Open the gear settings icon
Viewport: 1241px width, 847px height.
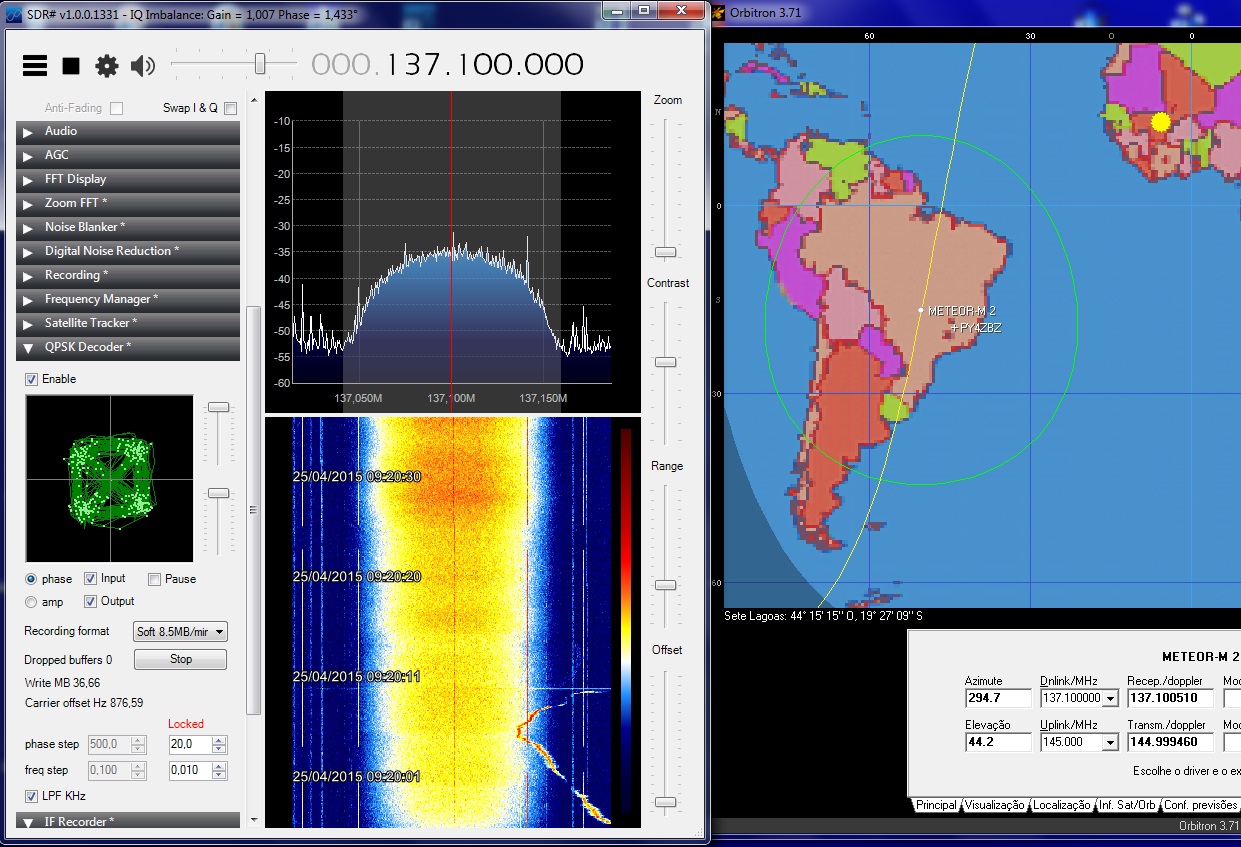pos(107,66)
